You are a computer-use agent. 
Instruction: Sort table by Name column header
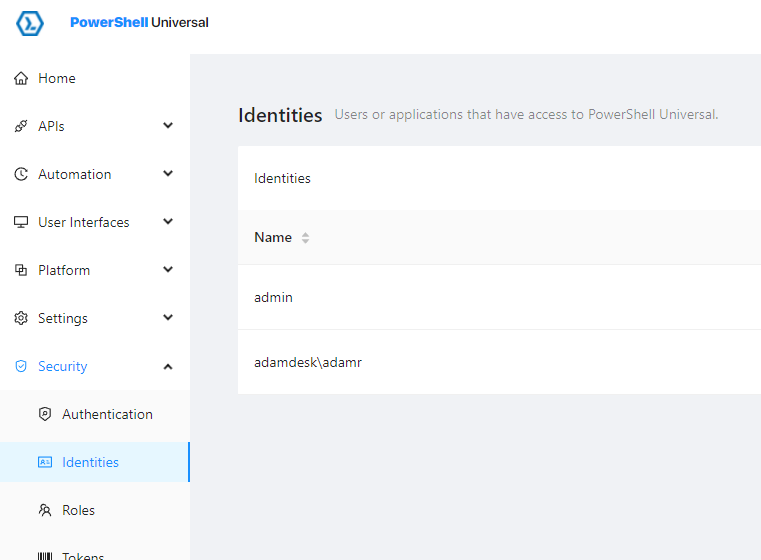point(273,237)
